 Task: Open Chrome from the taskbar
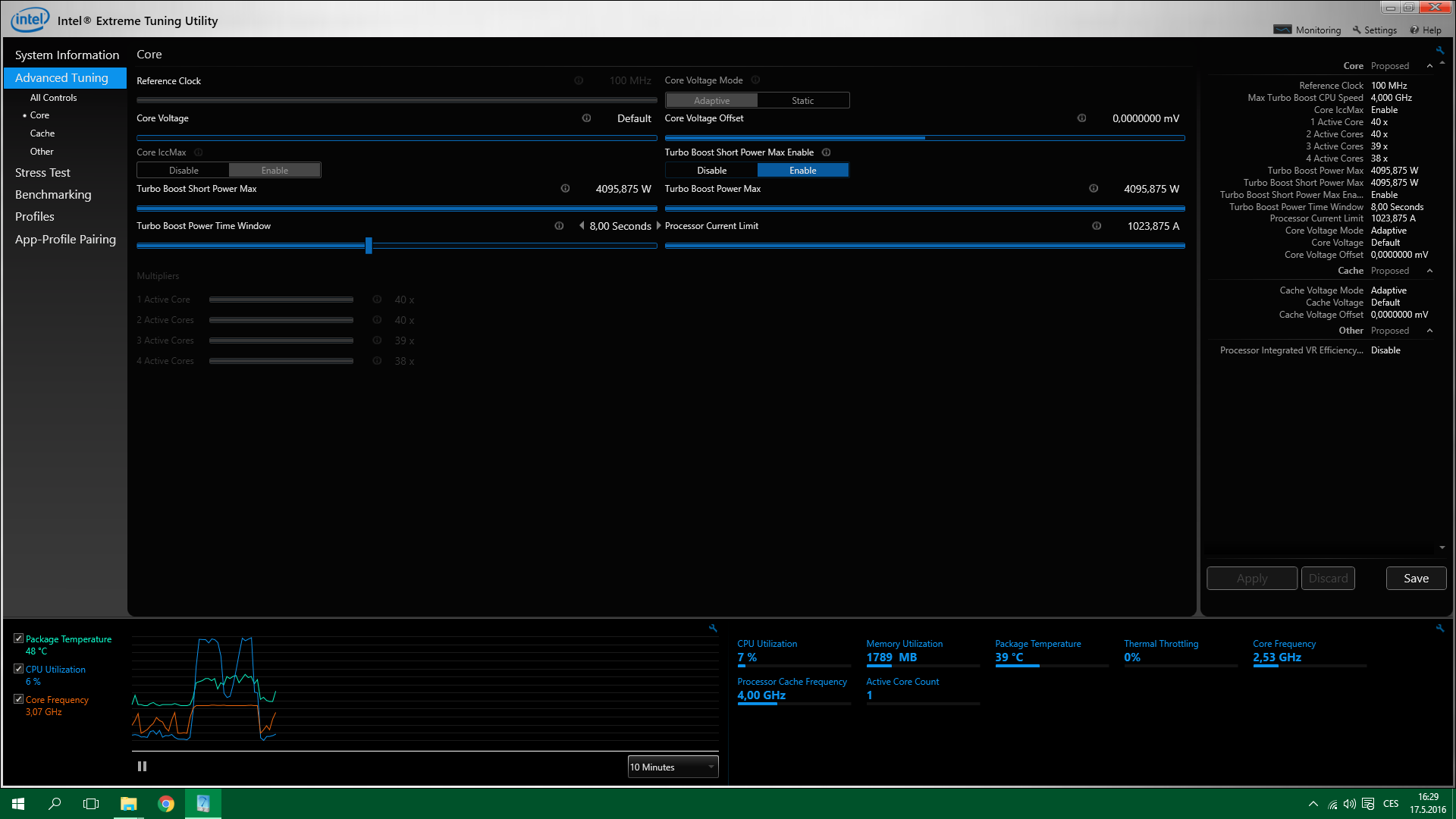coord(166,804)
